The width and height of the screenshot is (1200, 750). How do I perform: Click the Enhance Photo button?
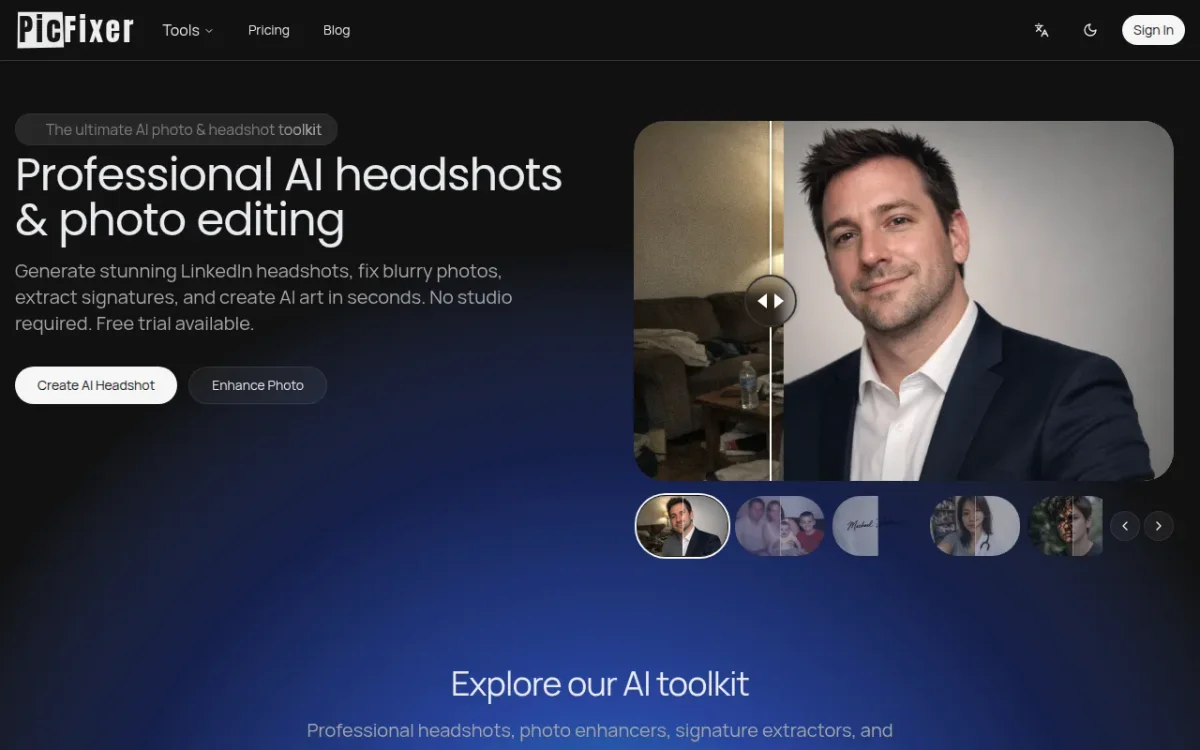(257, 385)
